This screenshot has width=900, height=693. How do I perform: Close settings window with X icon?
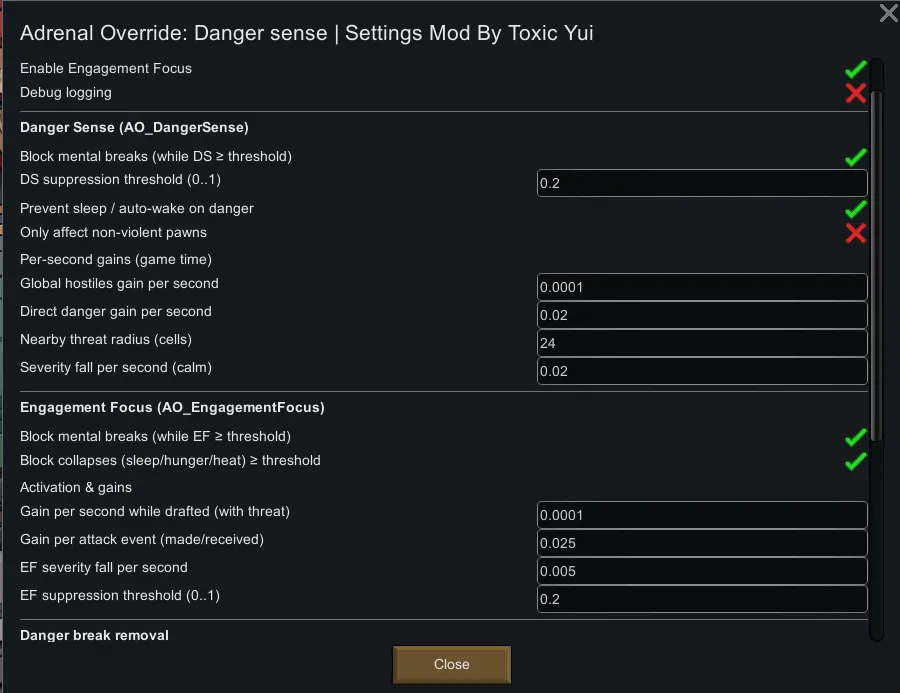point(888,13)
